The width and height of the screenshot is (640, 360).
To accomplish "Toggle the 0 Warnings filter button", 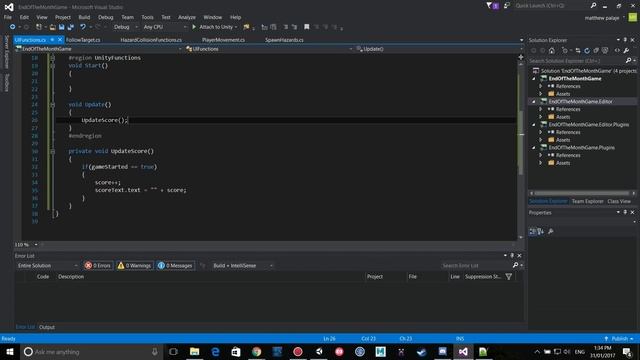I will pos(134,266).
